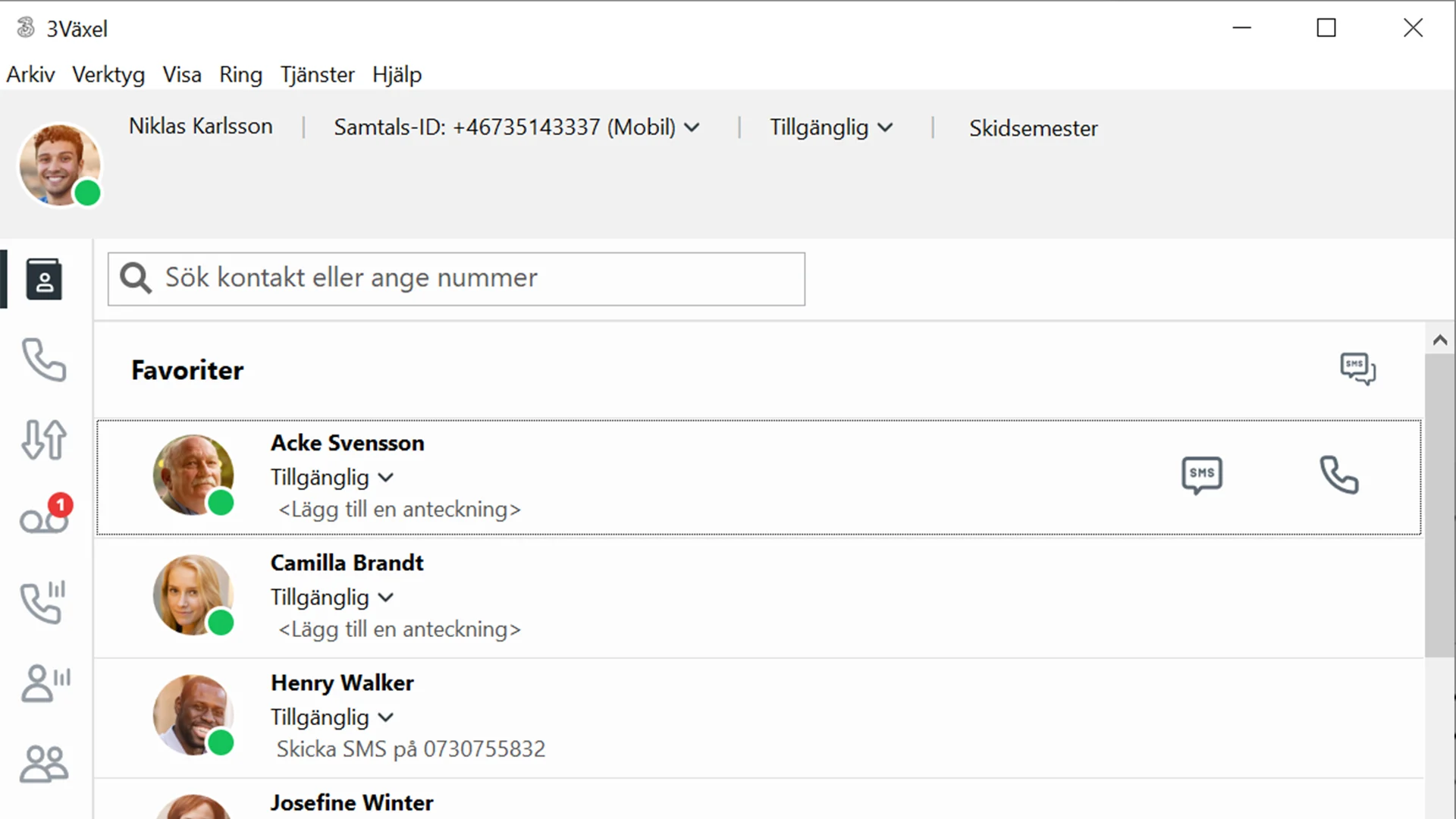Open the agent statistics person icon
Viewport: 1456px width, 819px height.
click(x=44, y=682)
